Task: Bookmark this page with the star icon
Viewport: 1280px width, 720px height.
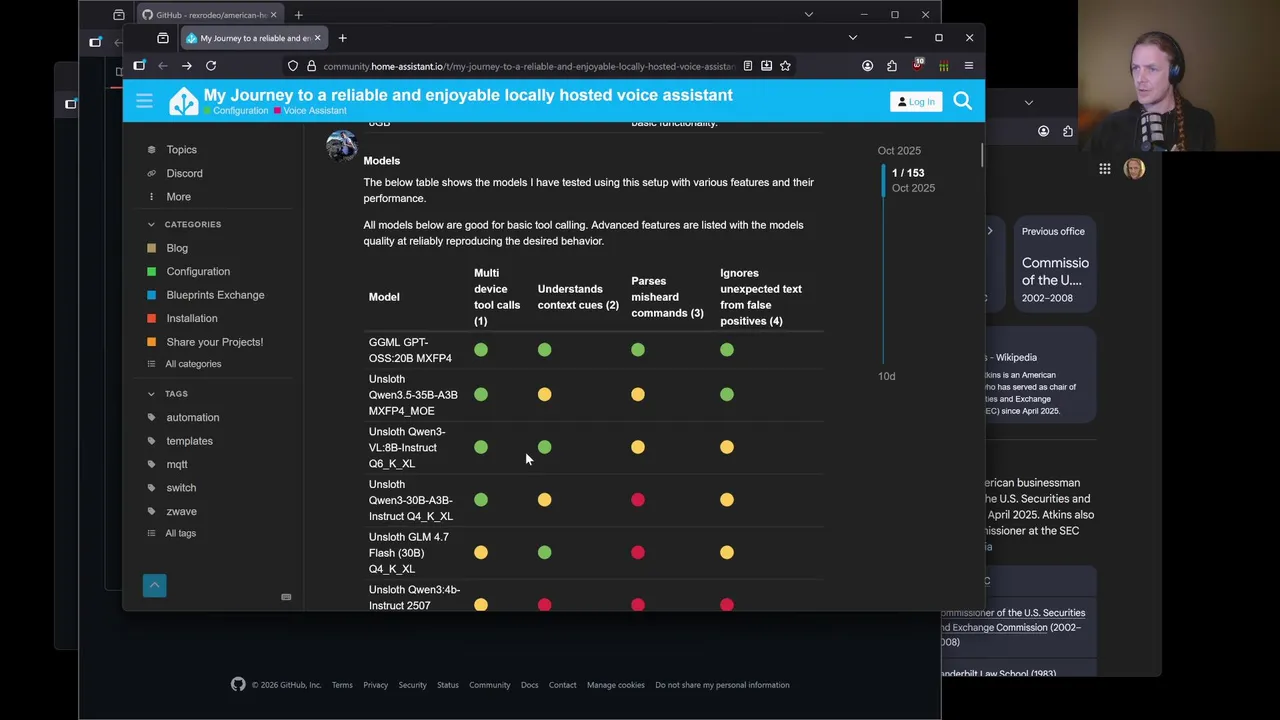Action: pos(785,66)
